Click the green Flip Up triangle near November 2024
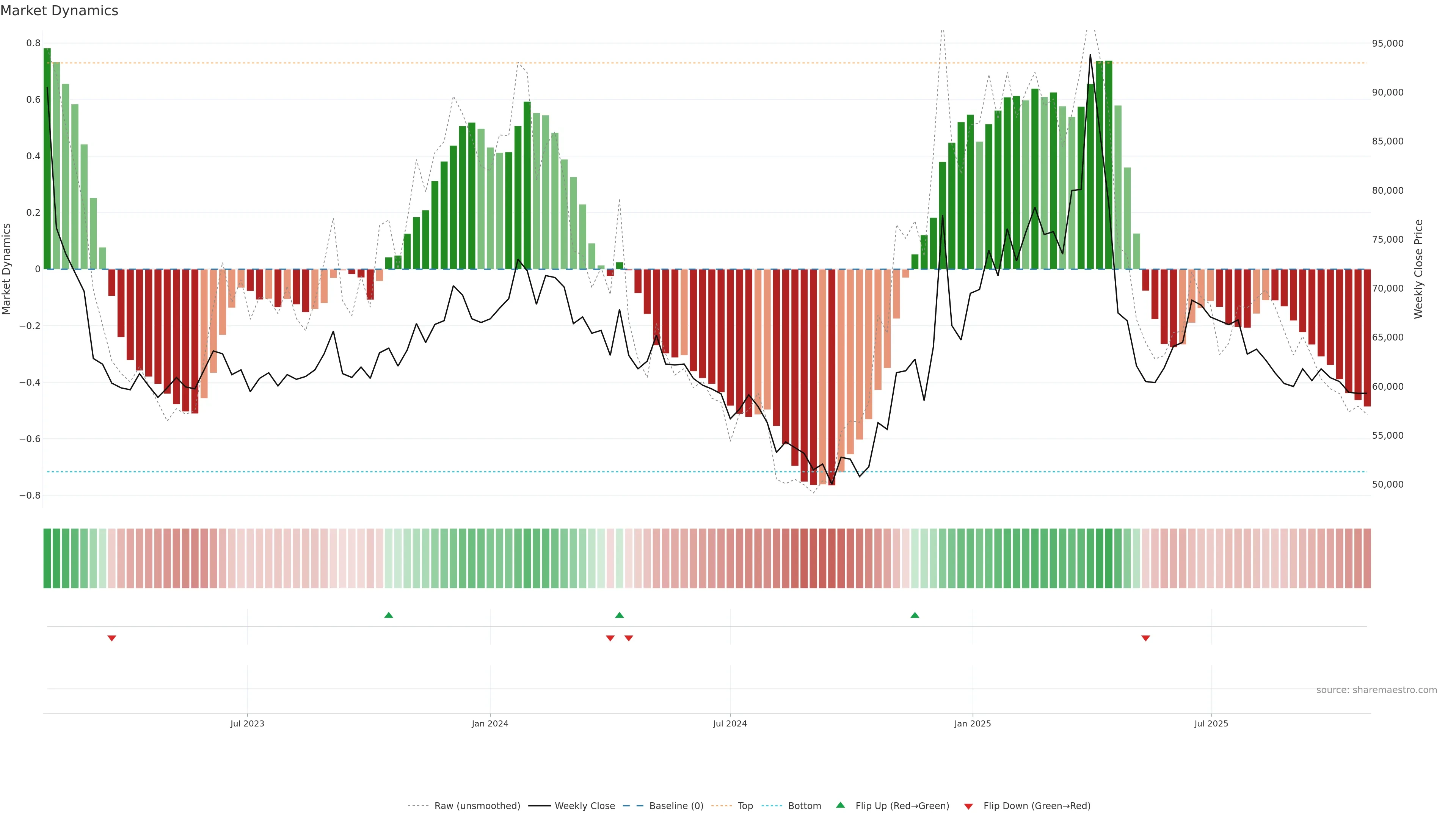 (x=915, y=615)
